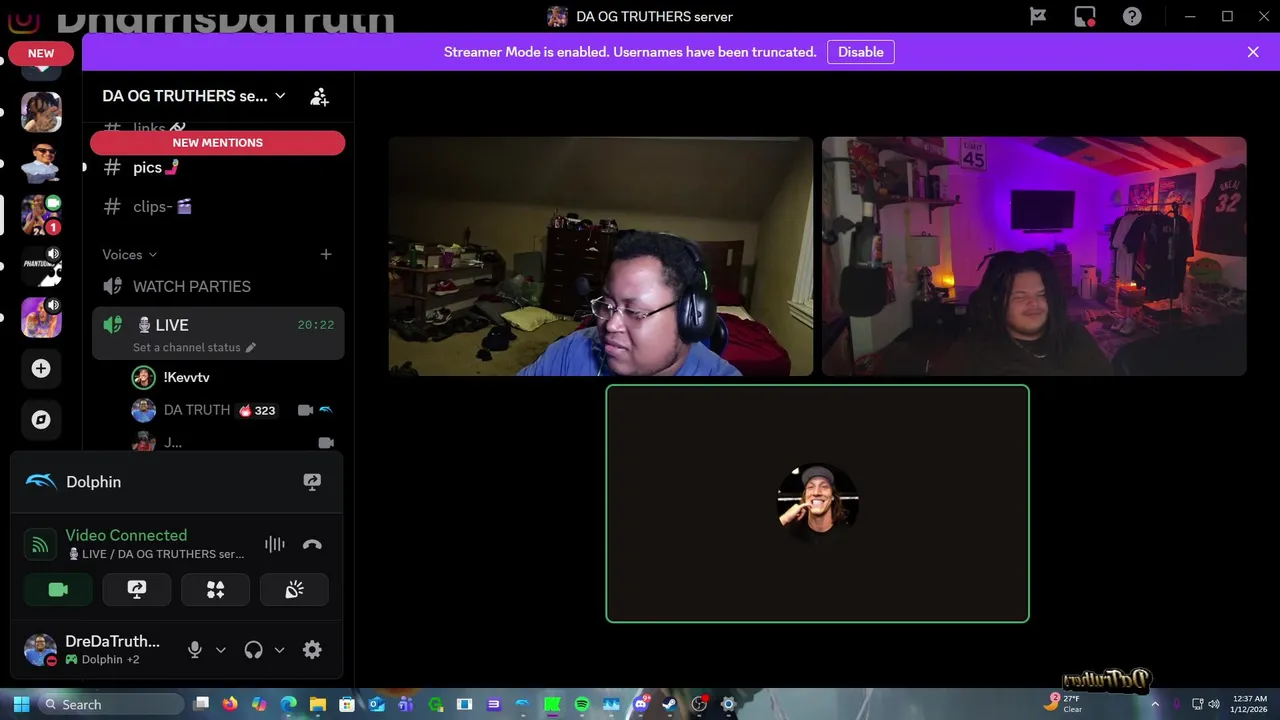1280x720 pixels.
Task: Click the Dolphin activity name
Action: tap(94, 482)
